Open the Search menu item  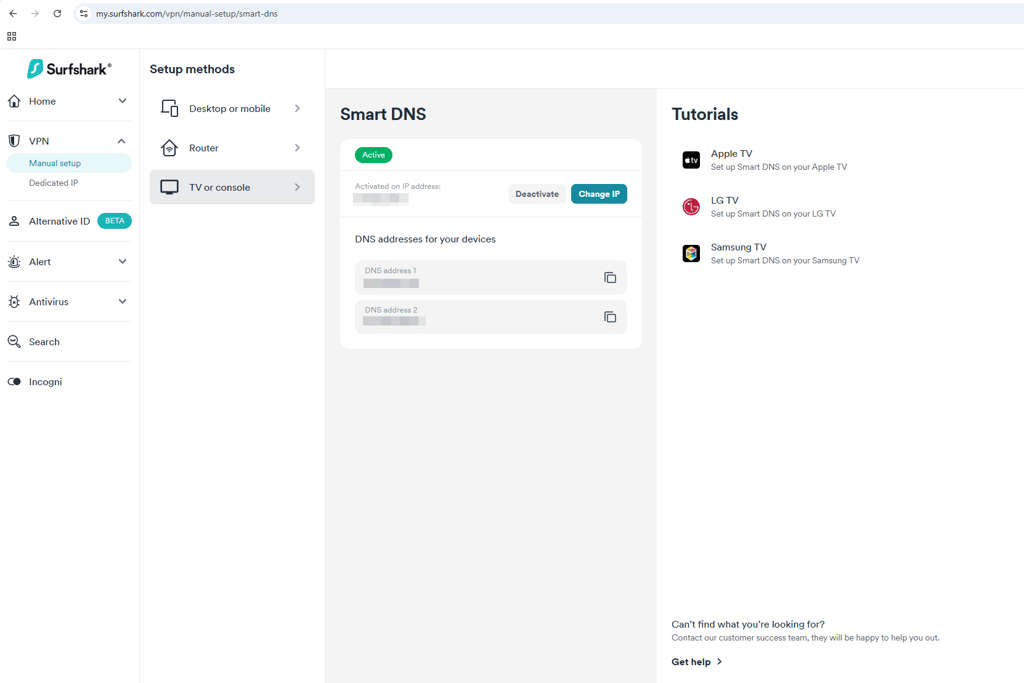pos(44,342)
